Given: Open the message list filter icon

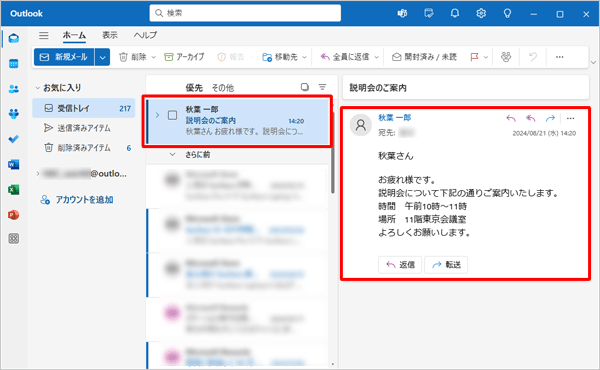Looking at the screenshot, I should pos(323,87).
